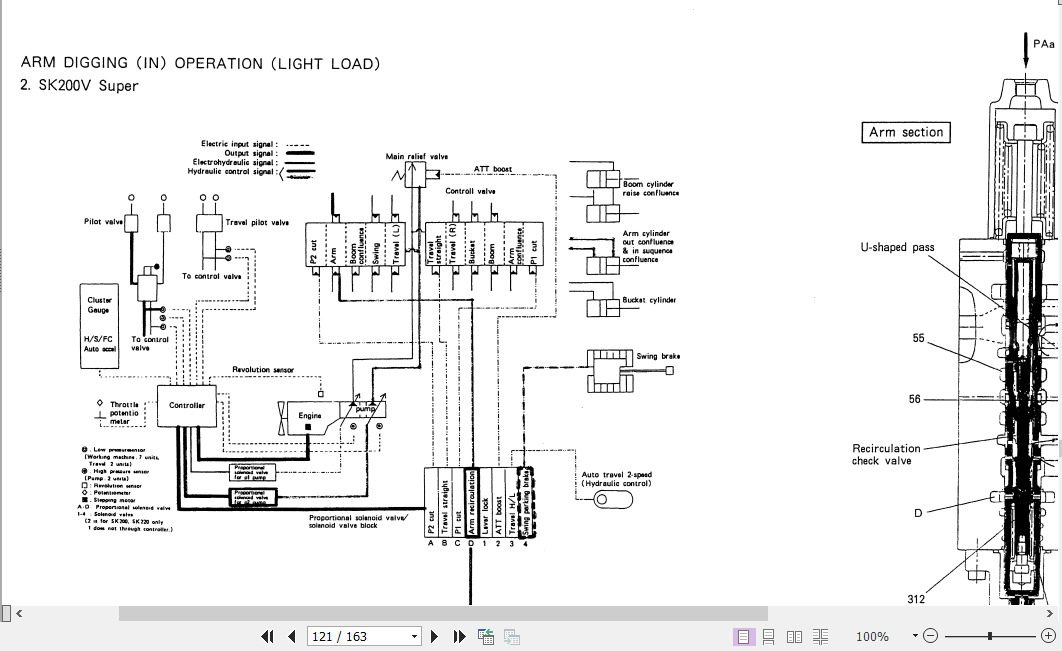This screenshot has height=651, width=1062.
Task: Open the page number dropdown arrow
Action: click(414, 636)
